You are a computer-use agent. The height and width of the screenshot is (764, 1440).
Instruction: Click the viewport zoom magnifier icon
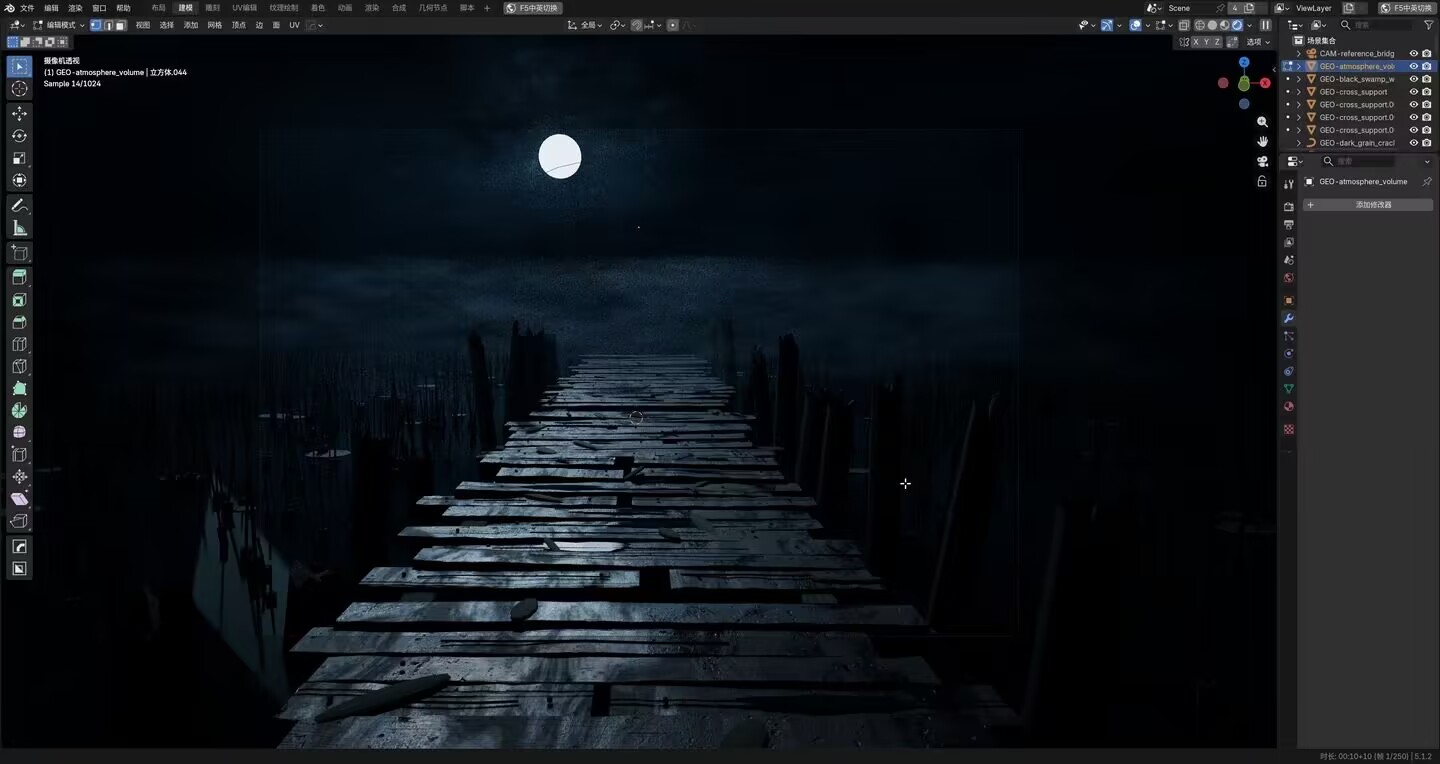point(1262,122)
